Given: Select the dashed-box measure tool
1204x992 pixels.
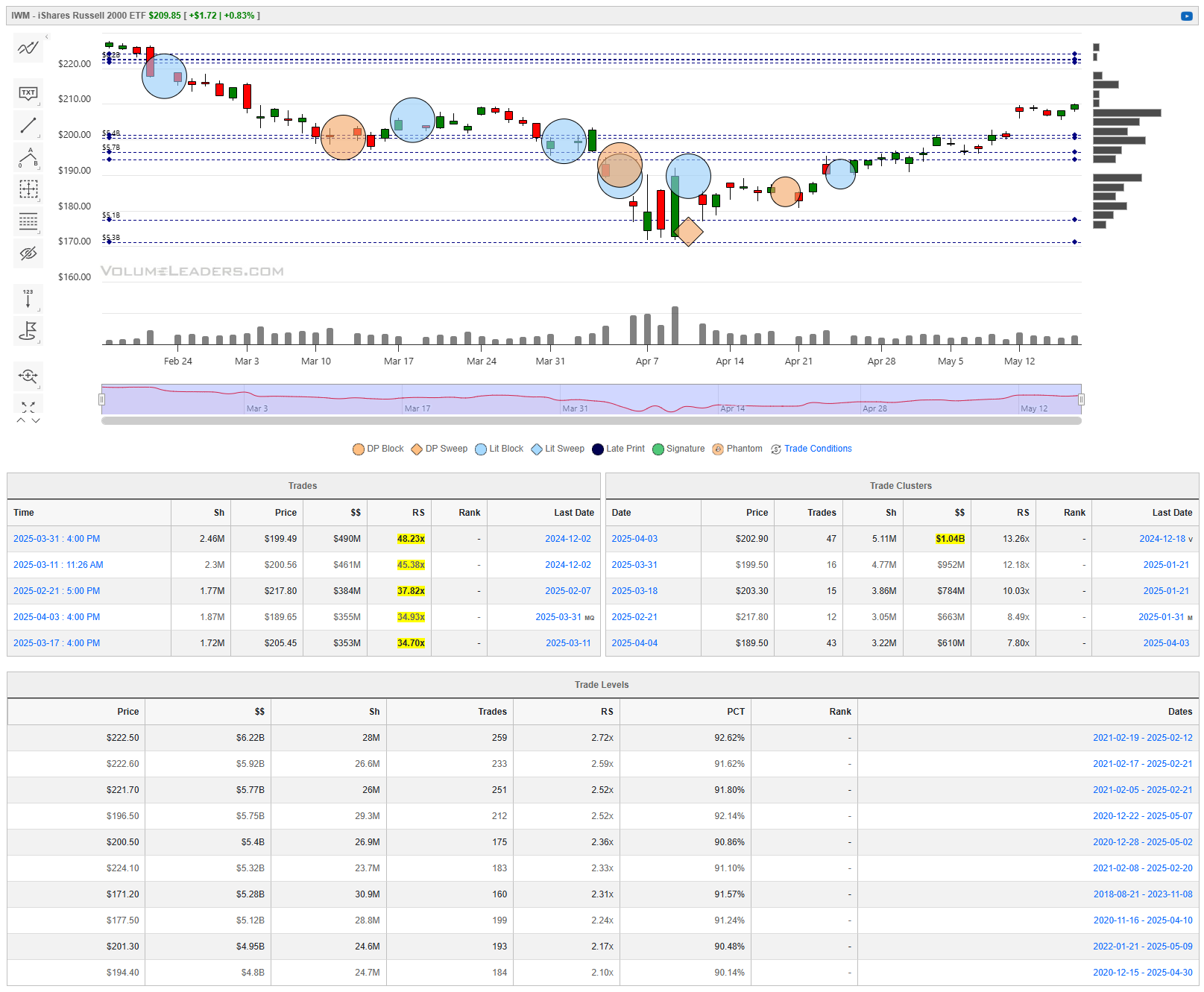Looking at the screenshot, I should [x=28, y=189].
